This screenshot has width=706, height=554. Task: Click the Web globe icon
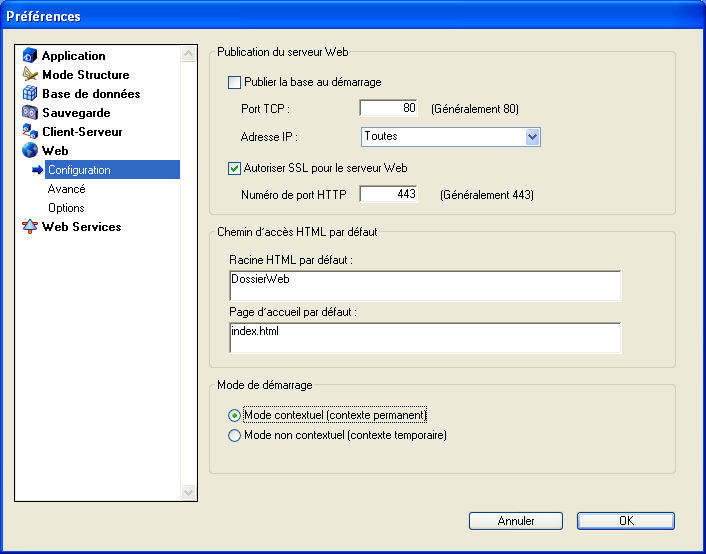30,151
